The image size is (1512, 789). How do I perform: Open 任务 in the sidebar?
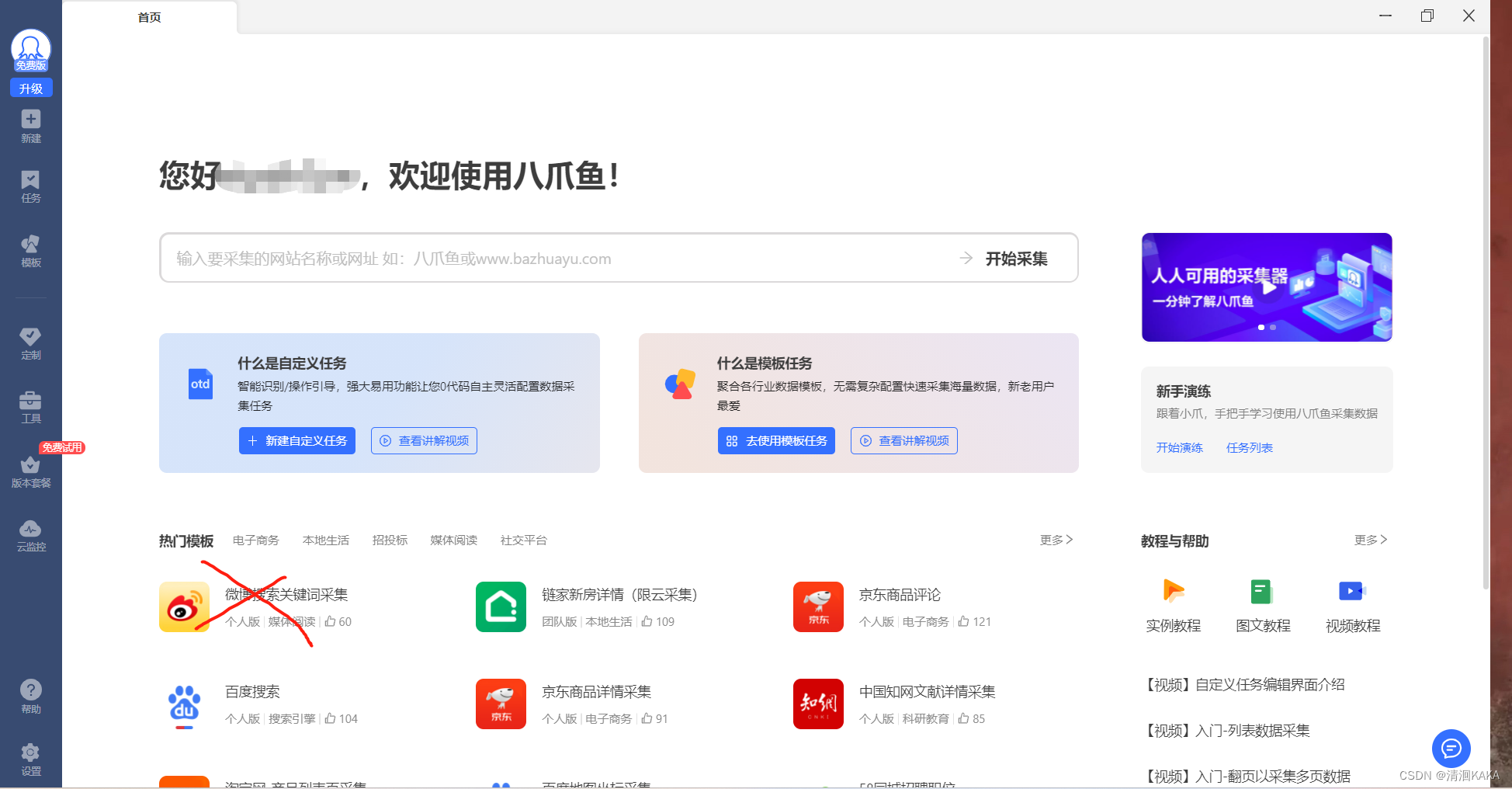pyautogui.click(x=31, y=187)
